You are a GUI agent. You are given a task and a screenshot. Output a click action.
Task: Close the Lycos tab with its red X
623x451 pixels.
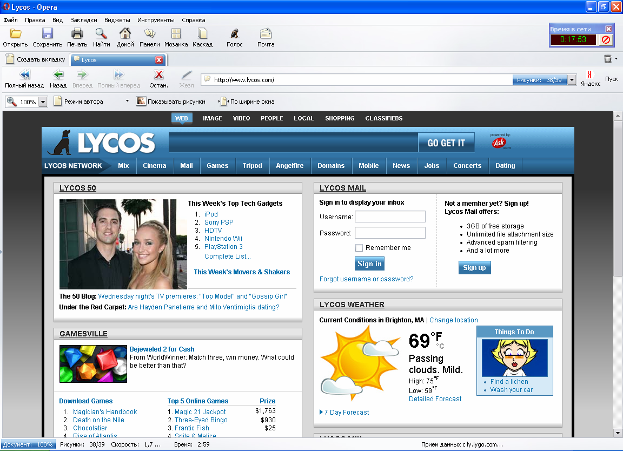159,60
